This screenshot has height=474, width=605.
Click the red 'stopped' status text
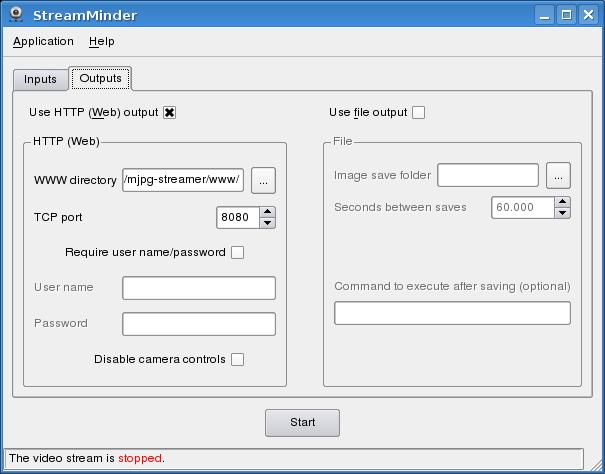(140, 458)
